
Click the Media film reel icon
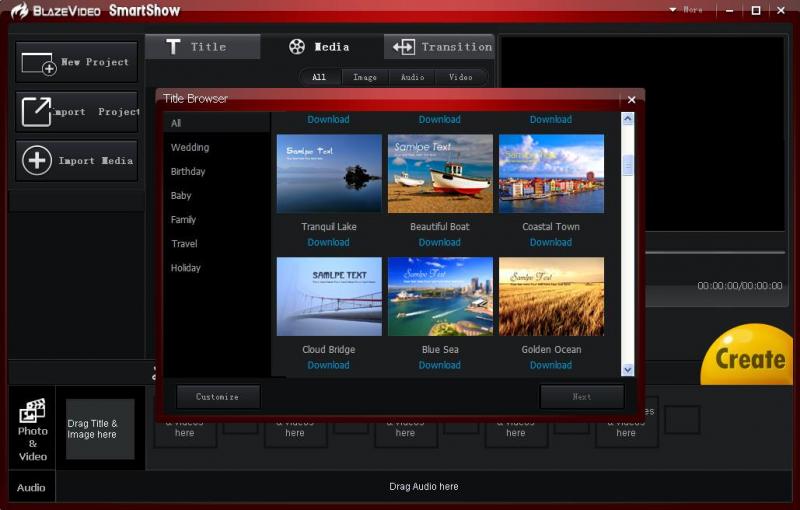(x=297, y=47)
